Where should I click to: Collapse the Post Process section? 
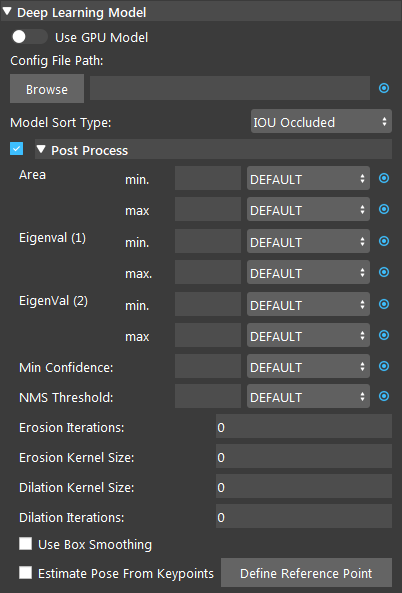(41, 150)
